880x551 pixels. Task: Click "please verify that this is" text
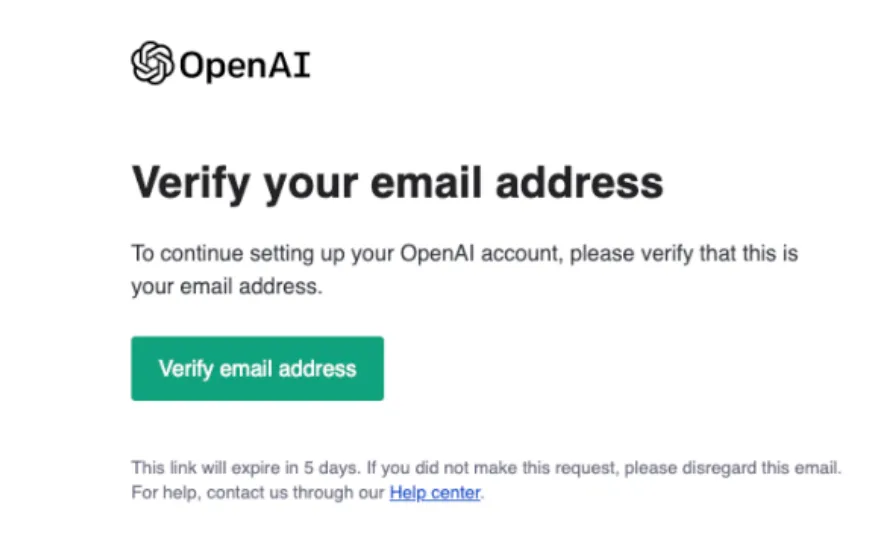click(x=686, y=254)
